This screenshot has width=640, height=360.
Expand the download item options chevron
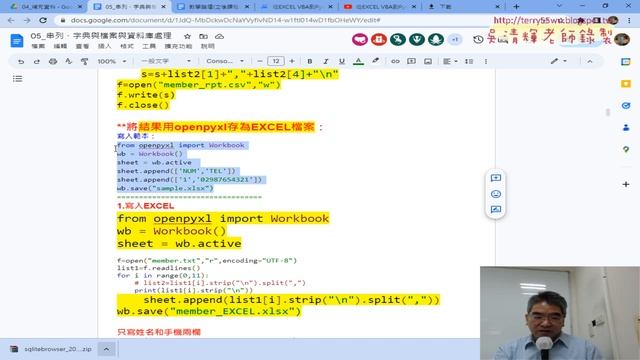click(106, 349)
